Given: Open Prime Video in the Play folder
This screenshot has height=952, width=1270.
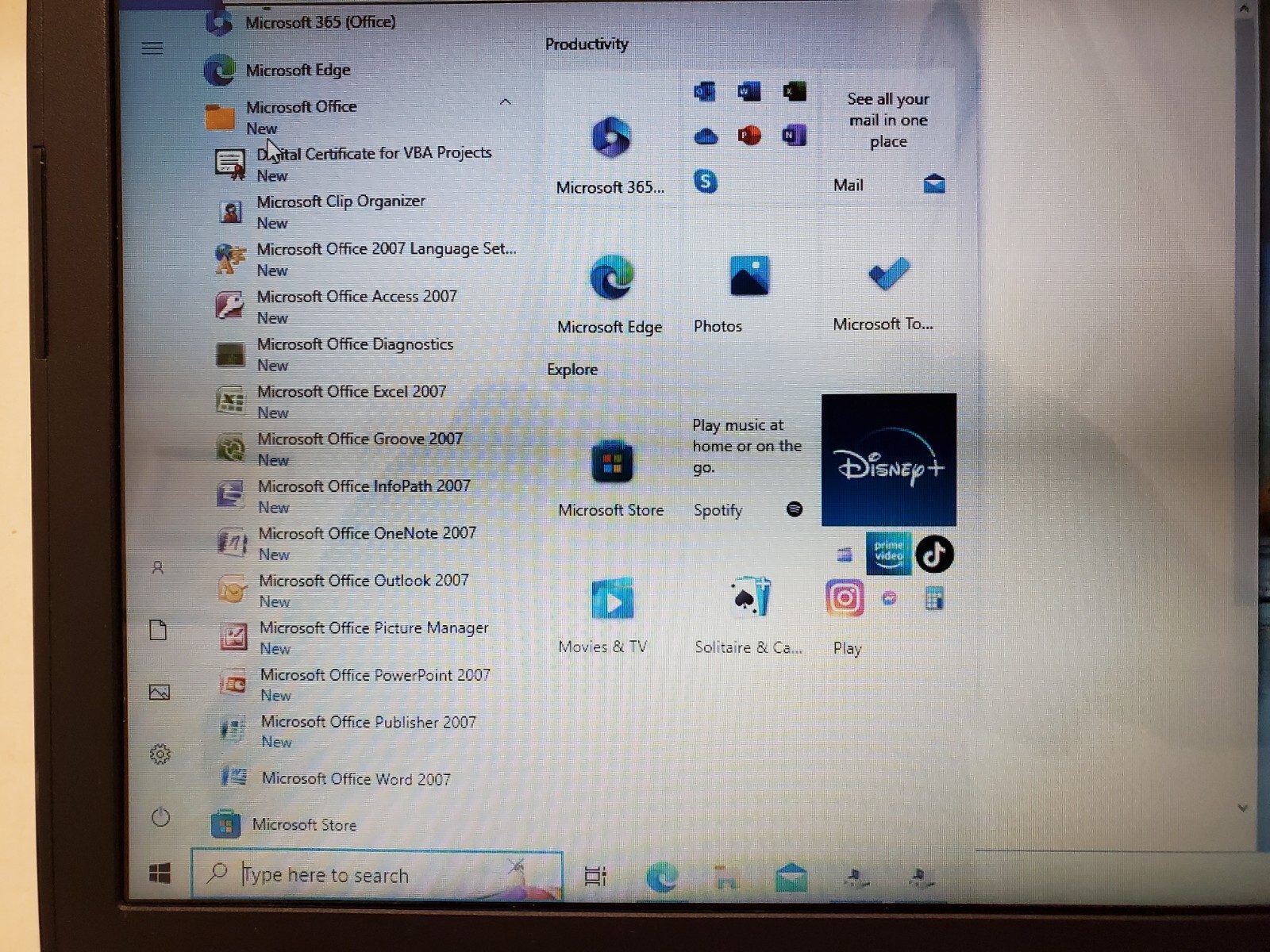Looking at the screenshot, I should (x=889, y=554).
